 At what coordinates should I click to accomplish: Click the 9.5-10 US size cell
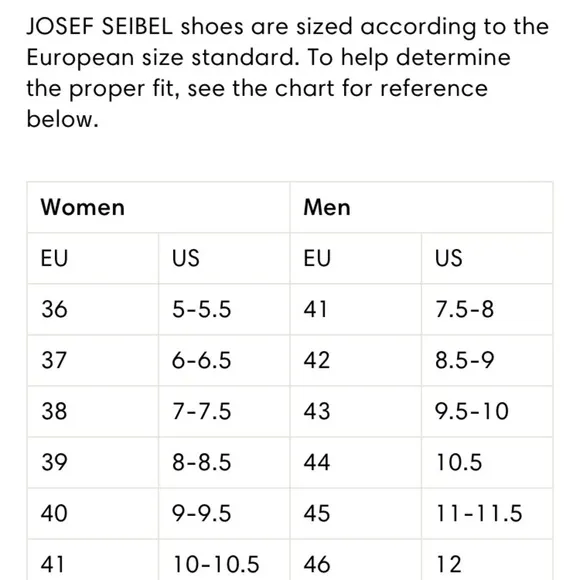487,411
